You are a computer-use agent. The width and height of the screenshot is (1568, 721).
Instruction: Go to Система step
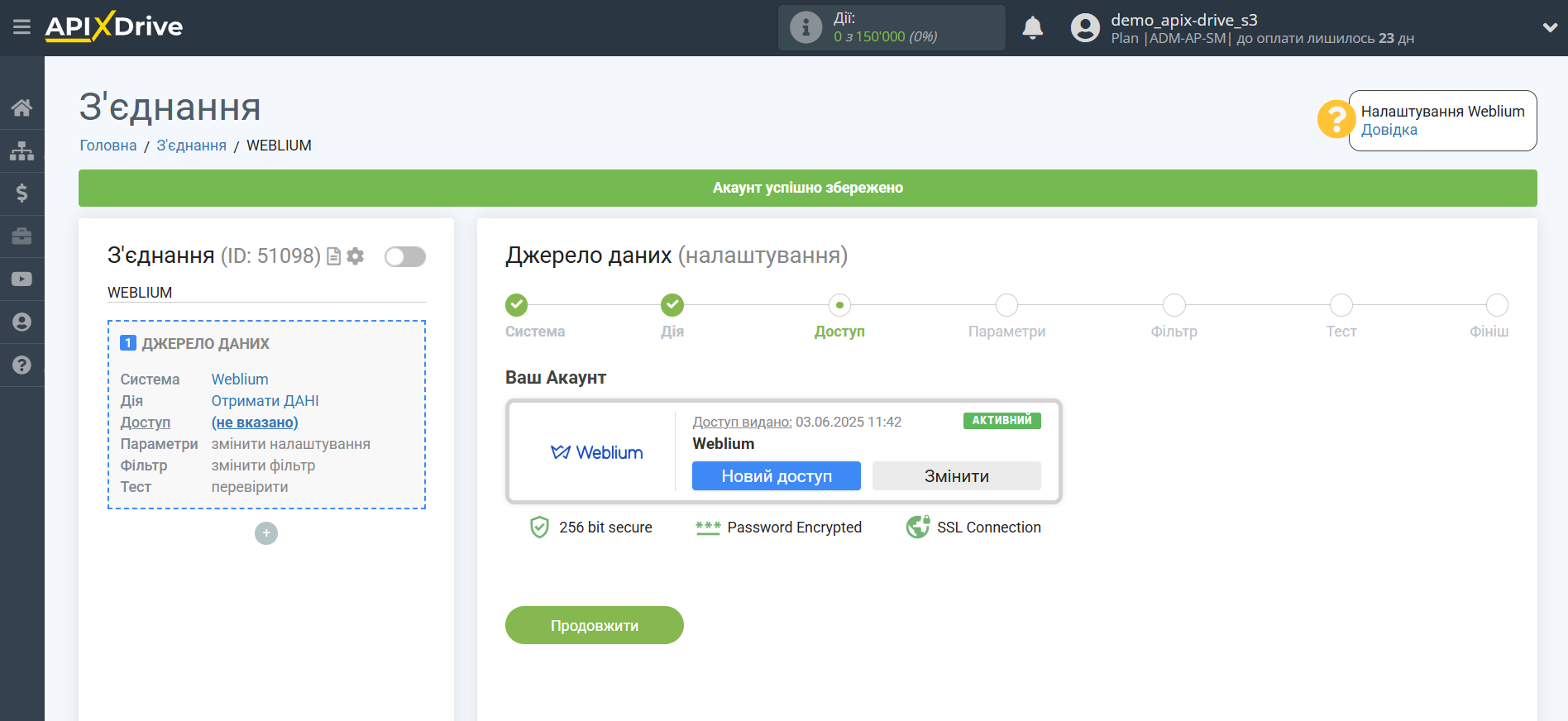pyautogui.click(x=517, y=305)
